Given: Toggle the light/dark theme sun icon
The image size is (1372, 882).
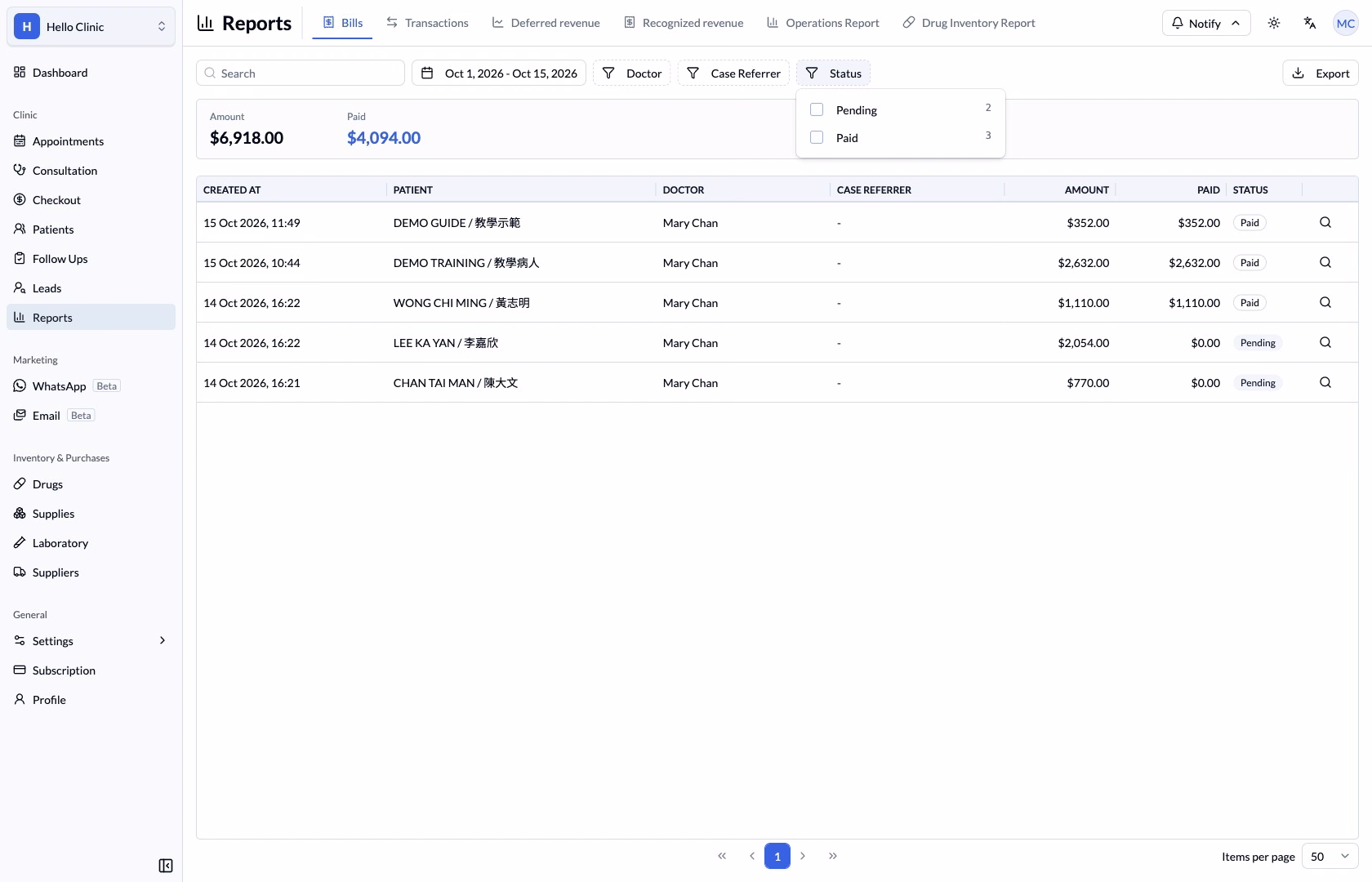Looking at the screenshot, I should [x=1274, y=23].
